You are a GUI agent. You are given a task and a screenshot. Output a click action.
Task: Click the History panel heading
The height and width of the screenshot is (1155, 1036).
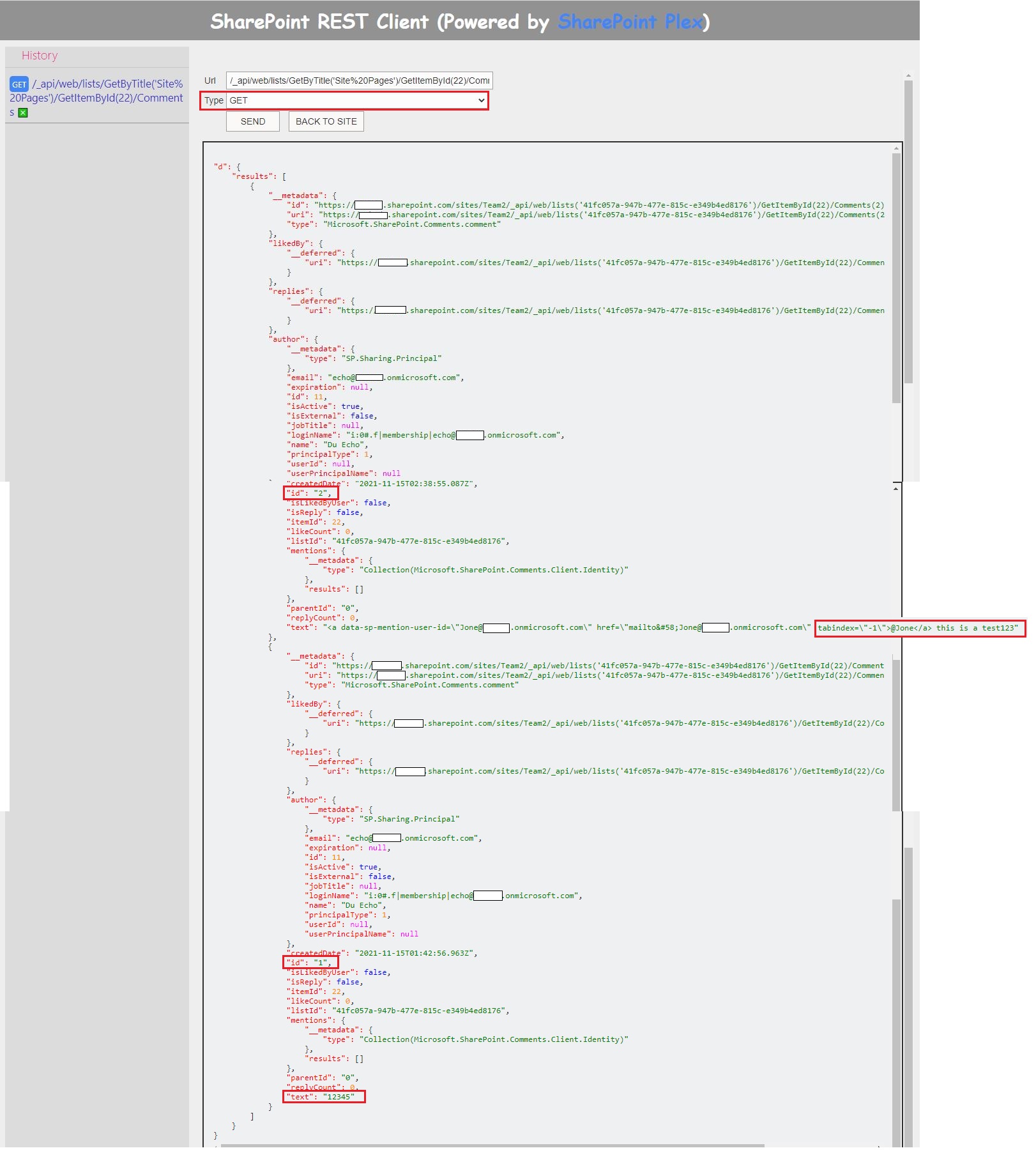[x=40, y=56]
